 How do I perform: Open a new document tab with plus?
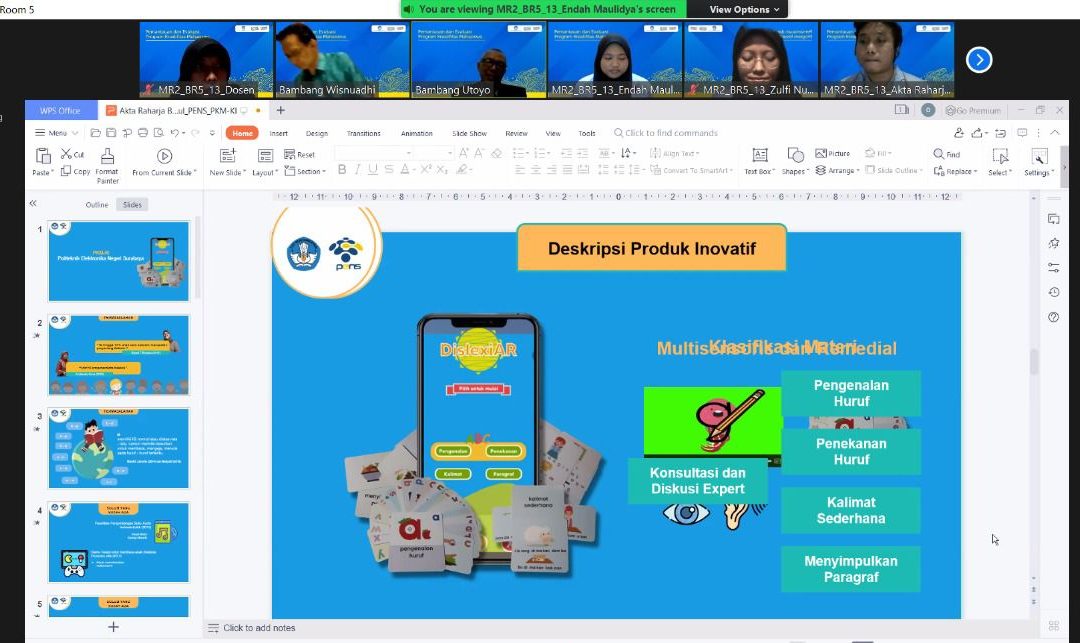click(280, 110)
